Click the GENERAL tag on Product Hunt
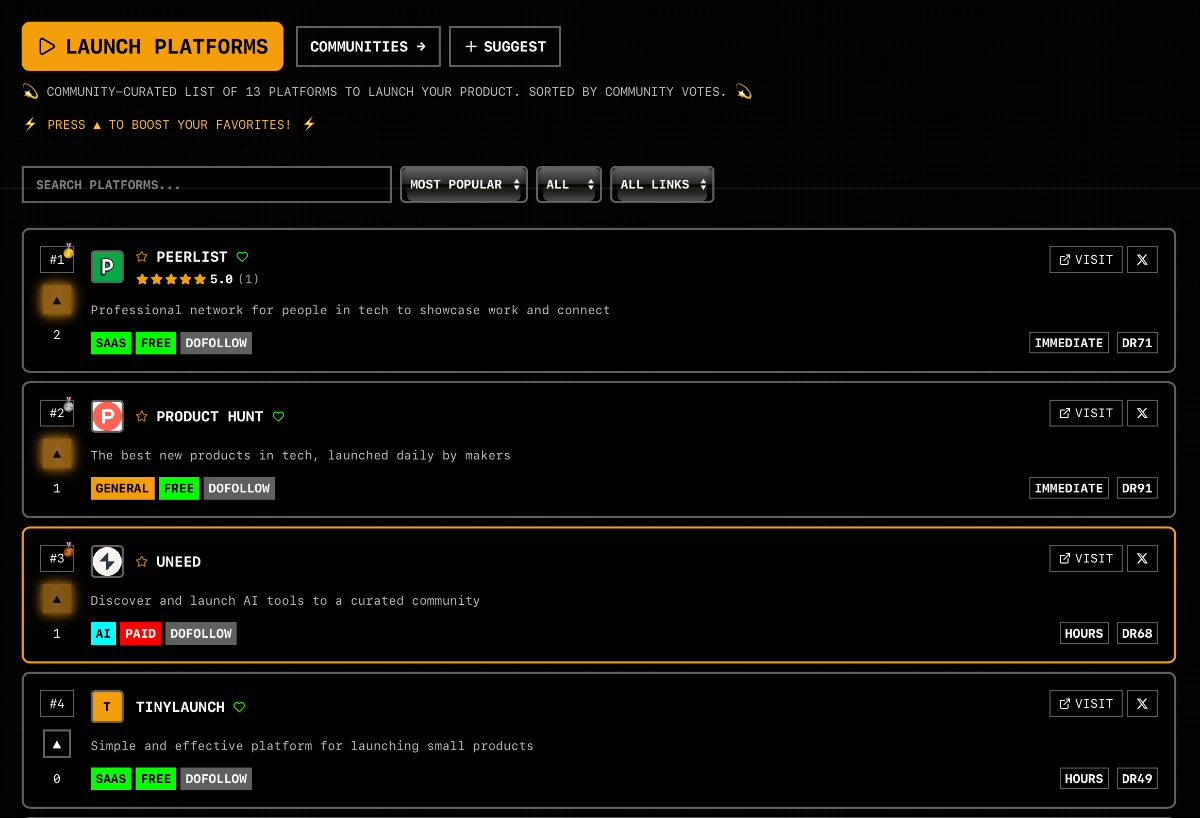The image size is (1200, 818). click(x=123, y=488)
